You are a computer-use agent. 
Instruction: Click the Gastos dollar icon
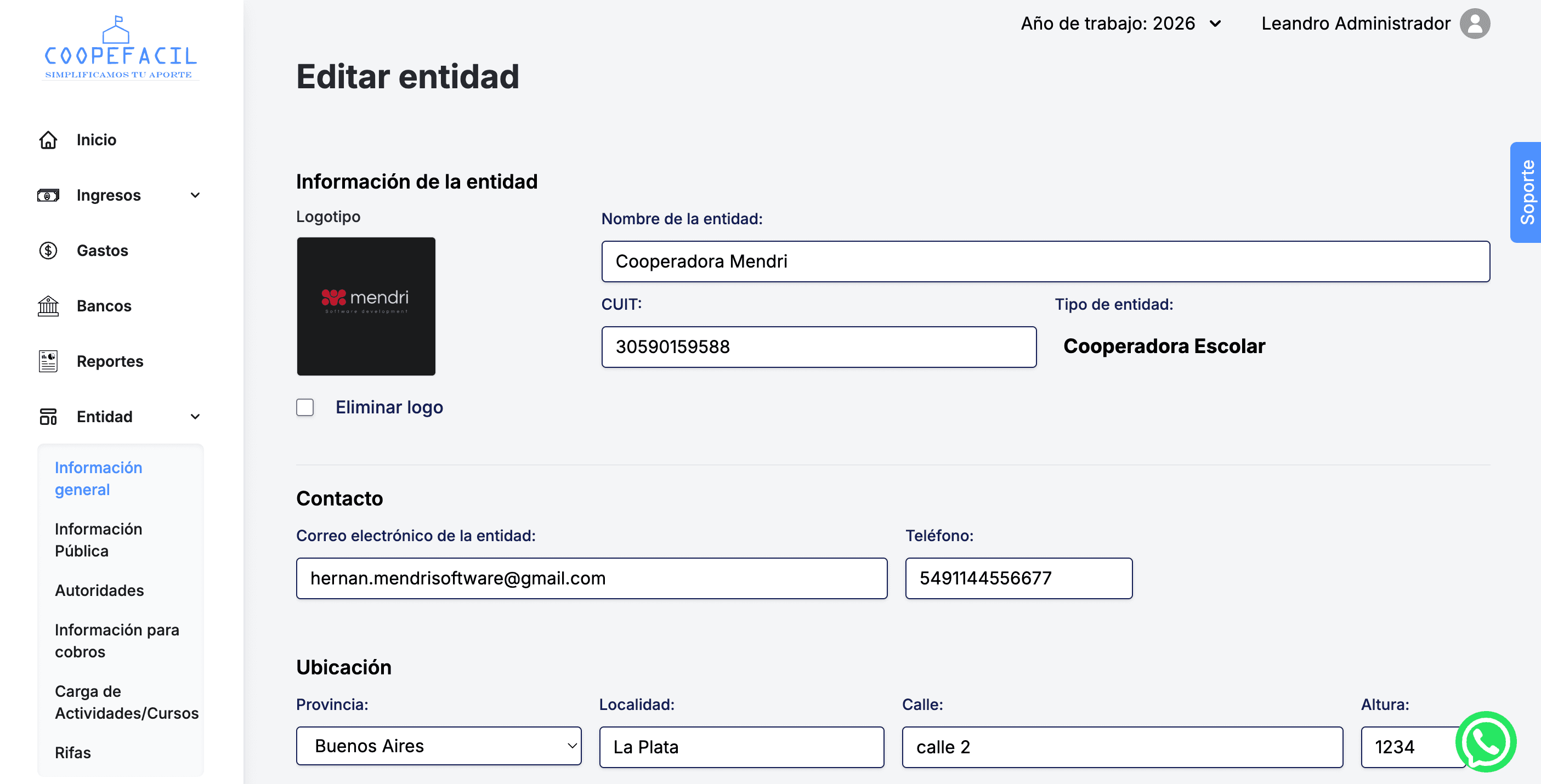click(48, 250)
